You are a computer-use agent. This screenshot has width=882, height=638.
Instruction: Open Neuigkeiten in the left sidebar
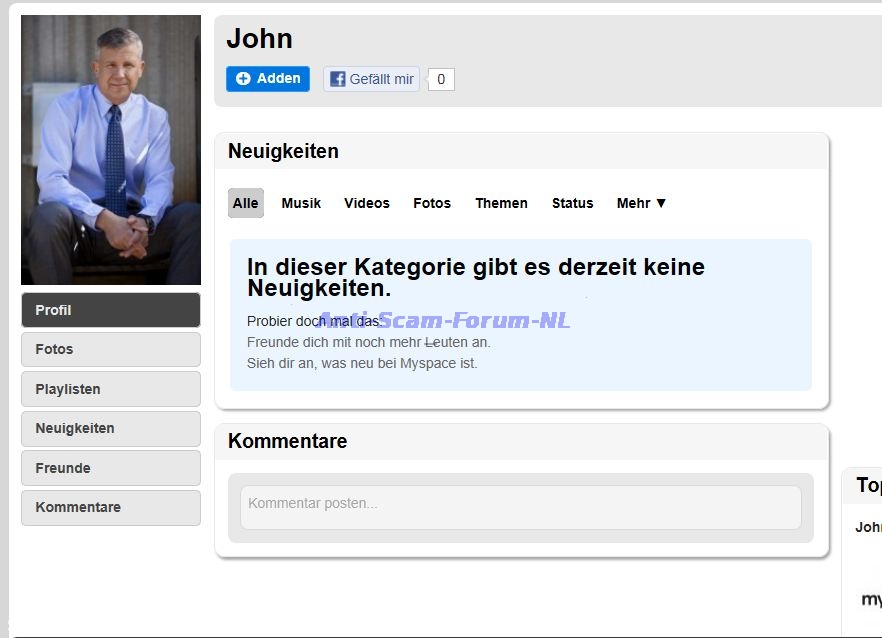point(111,428)
